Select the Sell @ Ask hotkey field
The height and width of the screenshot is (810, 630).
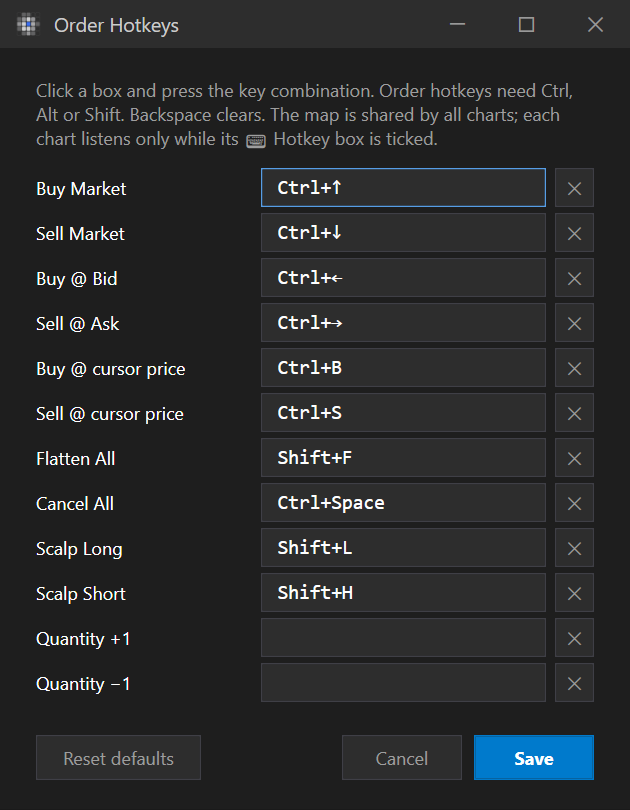[403, 322]
